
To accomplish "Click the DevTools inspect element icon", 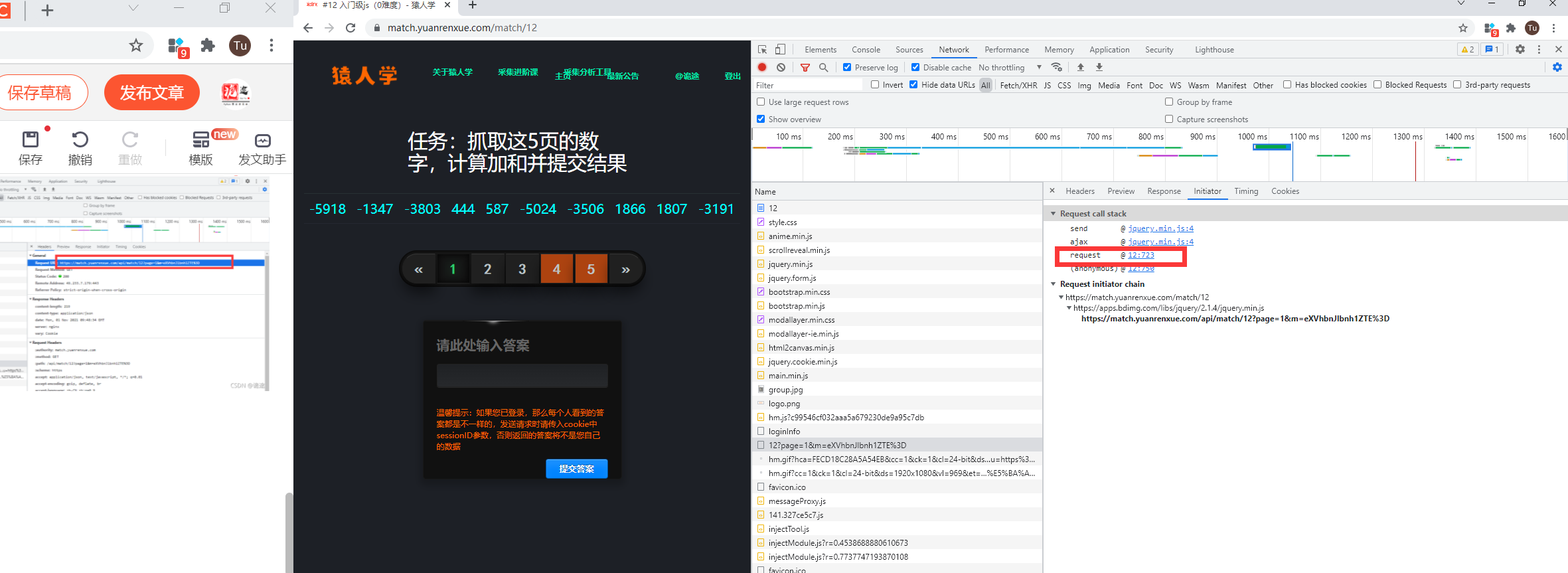I will [x=762, y=50].
